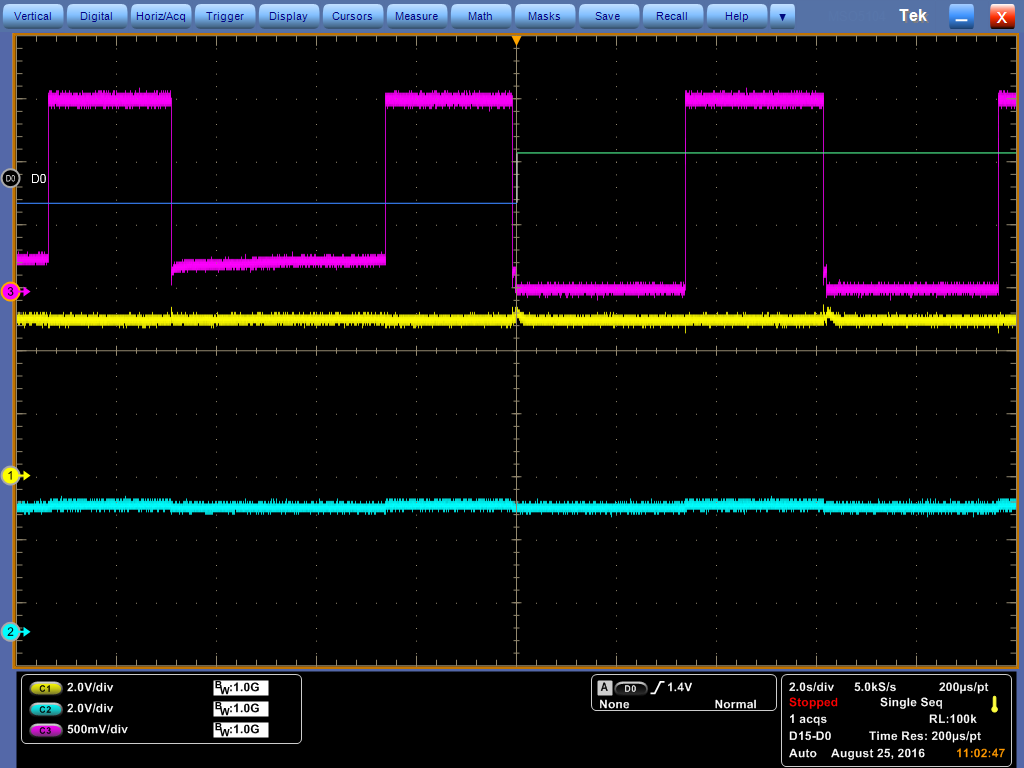Click the D0 digital channel marker
The image size is (1024, 768).
[x=11, y=178]
